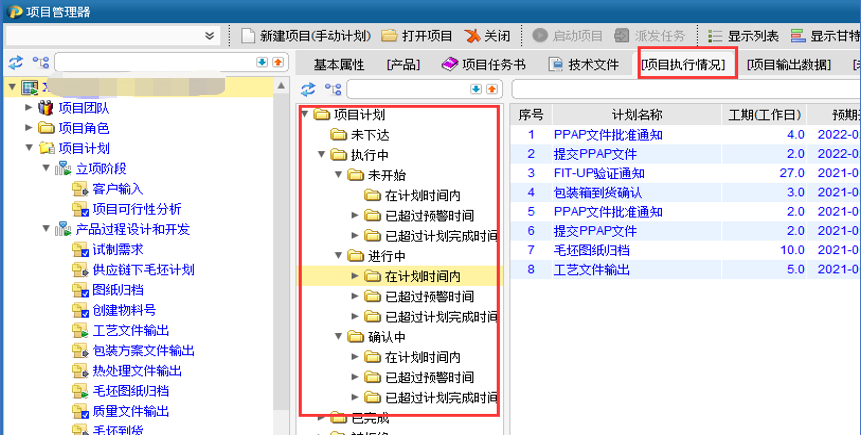863x435 pixels.
Task: Select 包装方案文件输出 in the tree
Action: click(143, 351)
